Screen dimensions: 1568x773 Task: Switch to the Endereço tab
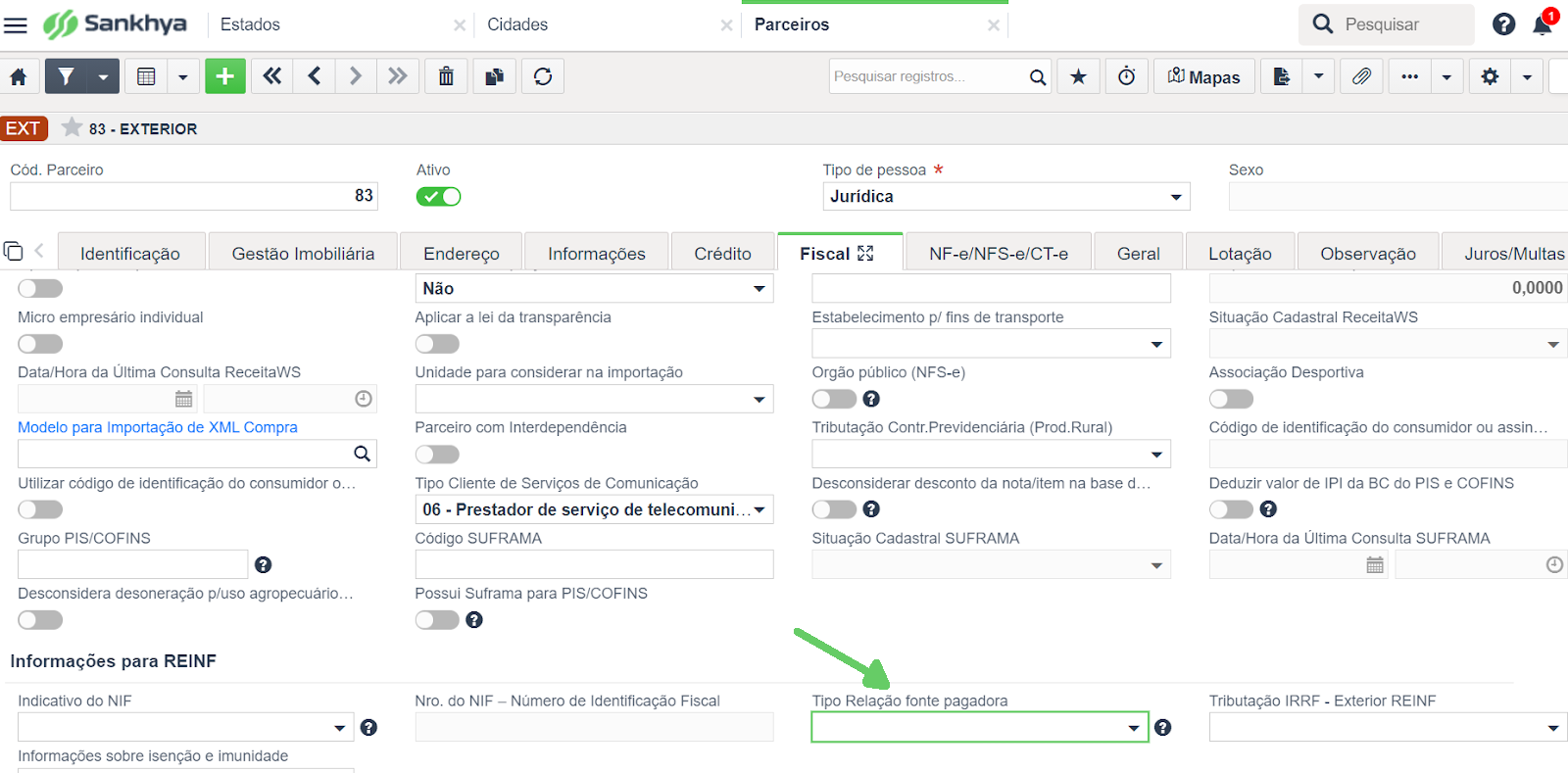(x=462, y=254)
